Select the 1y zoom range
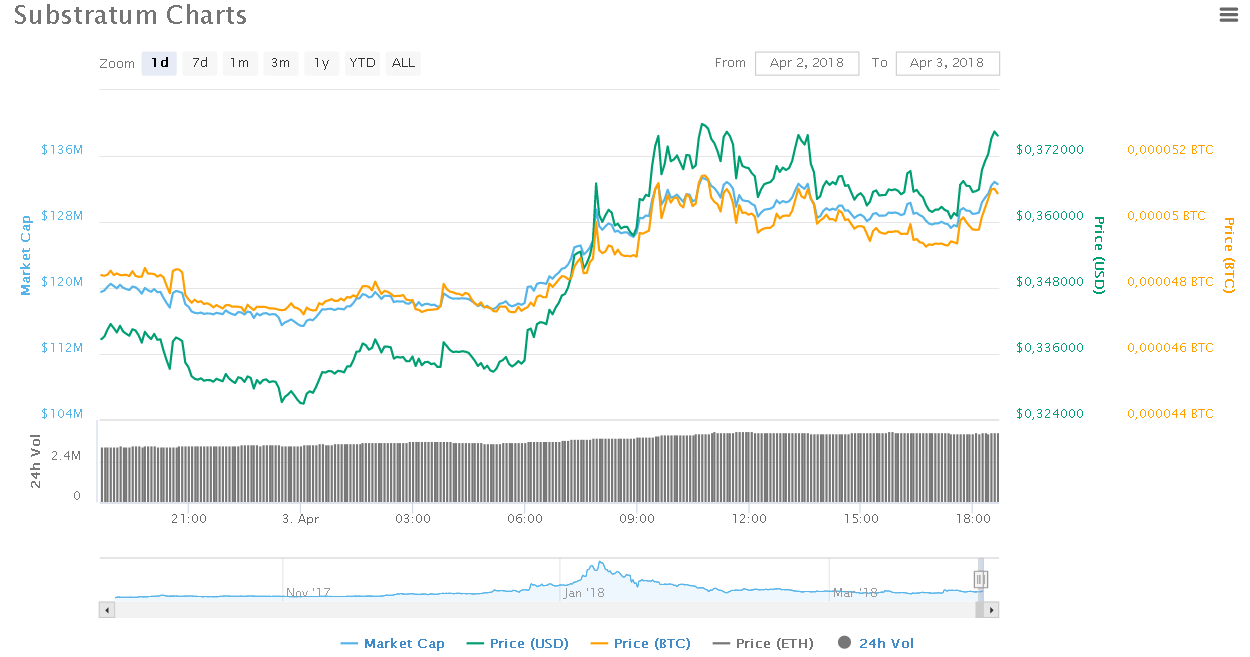The width and height of the screenshot is (1250, 657). point(321,63)
